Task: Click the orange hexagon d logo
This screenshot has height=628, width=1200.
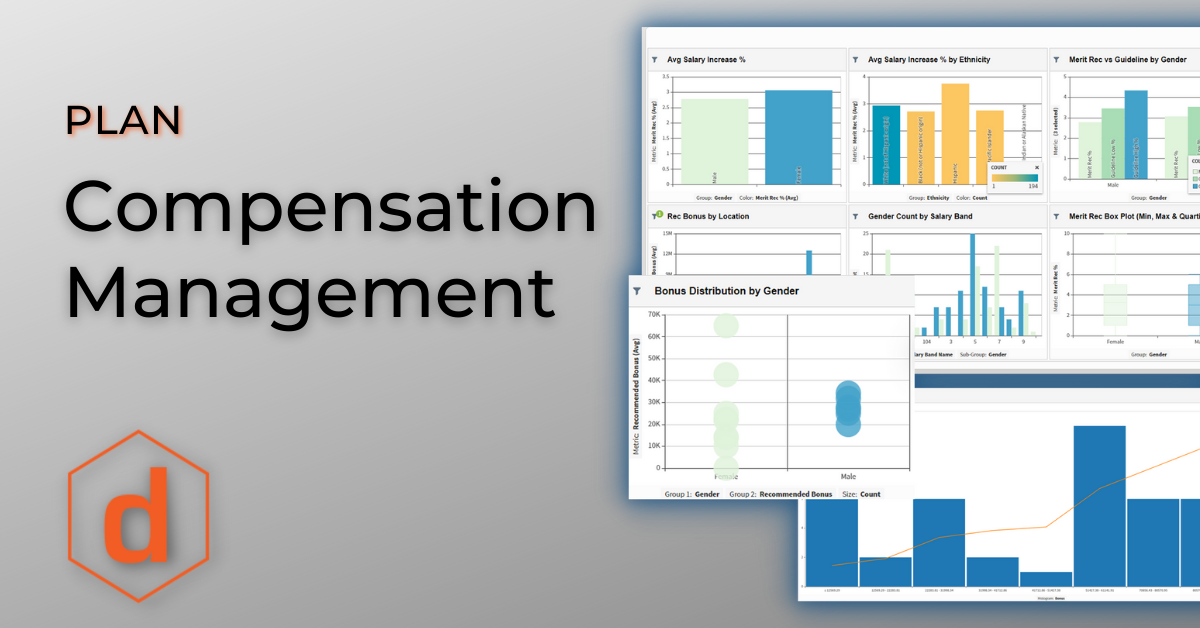Action: coord(138,516)
